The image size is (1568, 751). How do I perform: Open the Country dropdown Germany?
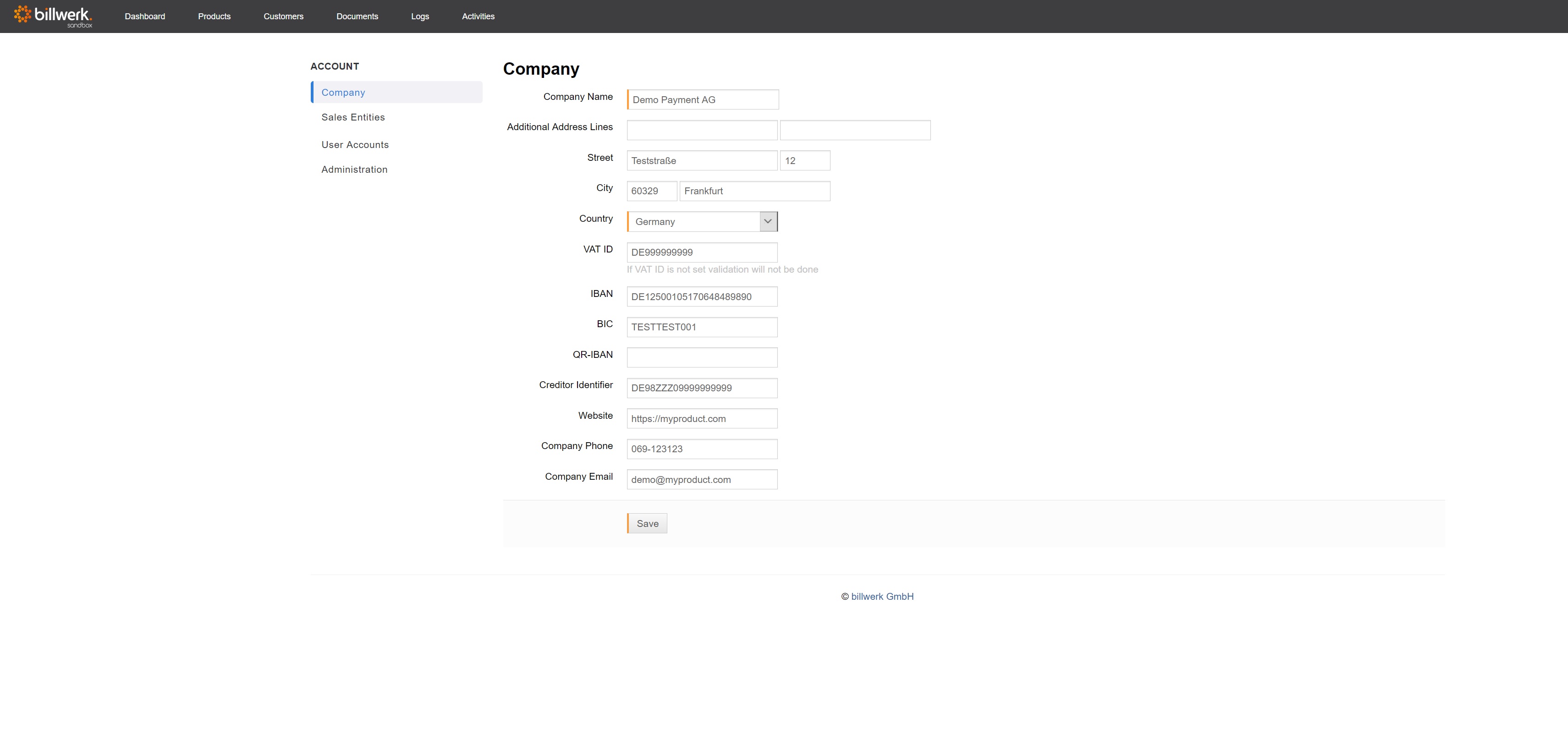(703, 221)
